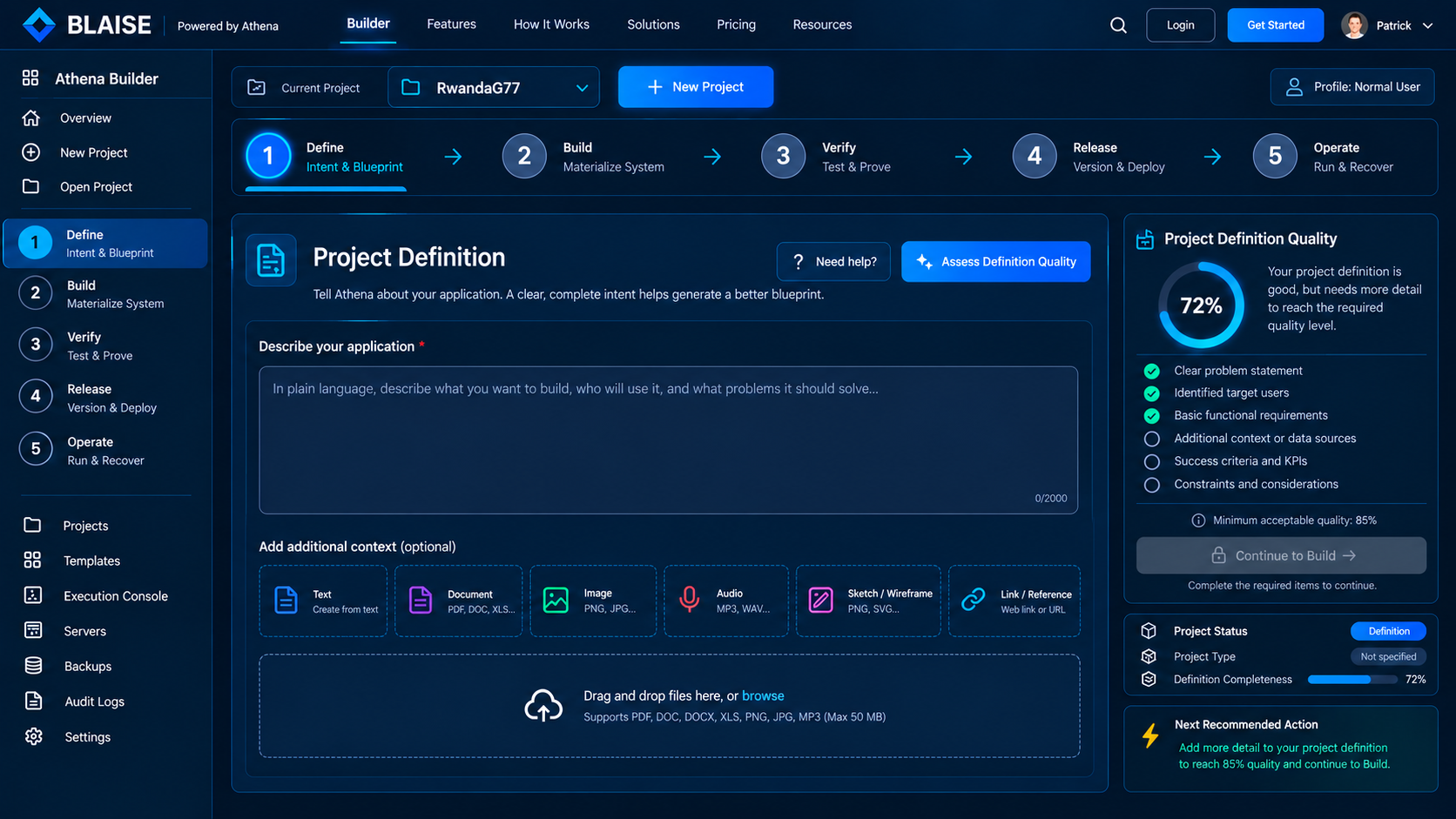Click the Definition Completeness progress bar
This screenshot has width=1456, height=819.
(1352, 680)
